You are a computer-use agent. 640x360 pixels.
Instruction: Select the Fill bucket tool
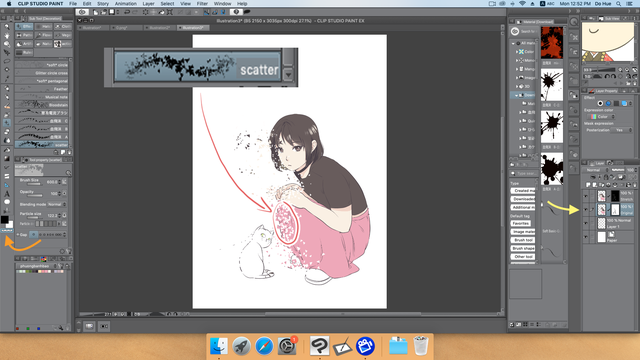(7, 149)
